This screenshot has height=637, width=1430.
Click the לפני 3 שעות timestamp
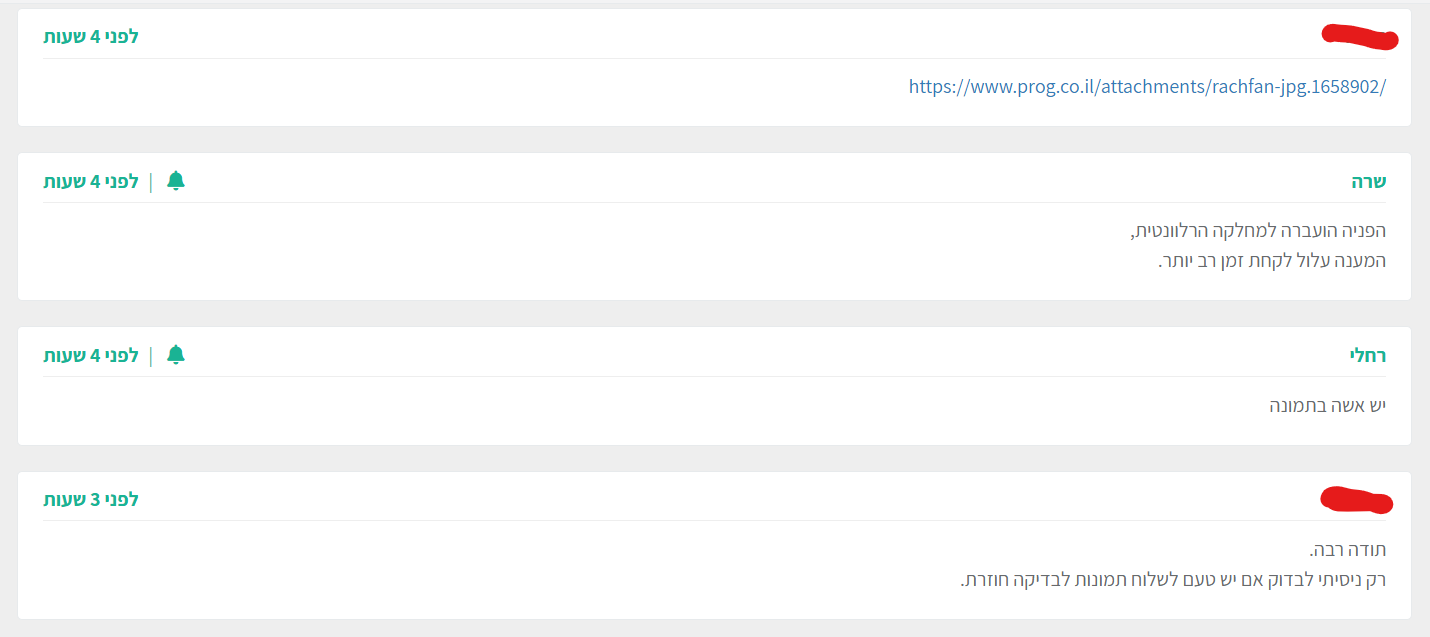tap(91, 499)
